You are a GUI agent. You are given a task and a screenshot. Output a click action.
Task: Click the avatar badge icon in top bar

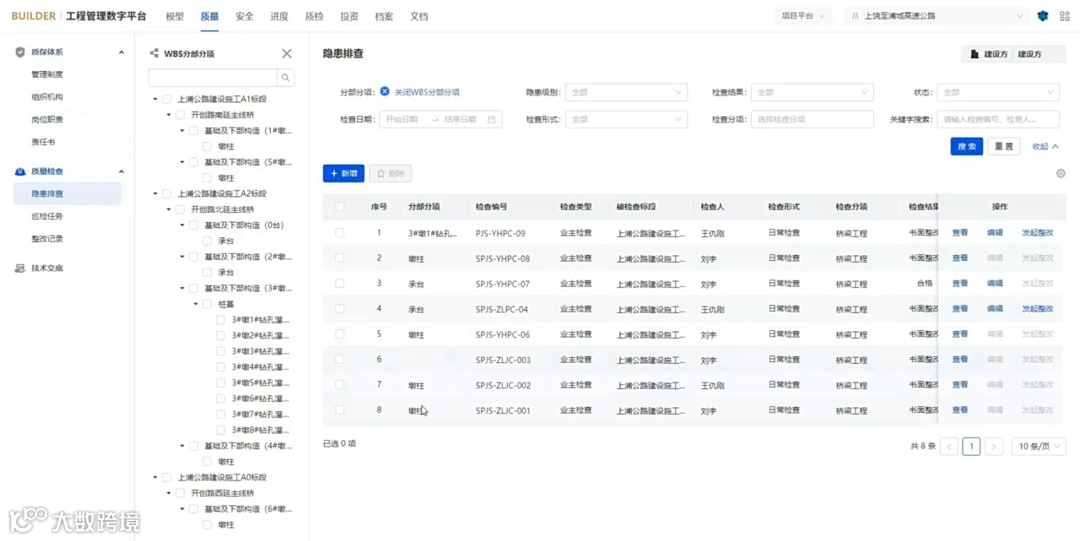[x=1043, y=16]
